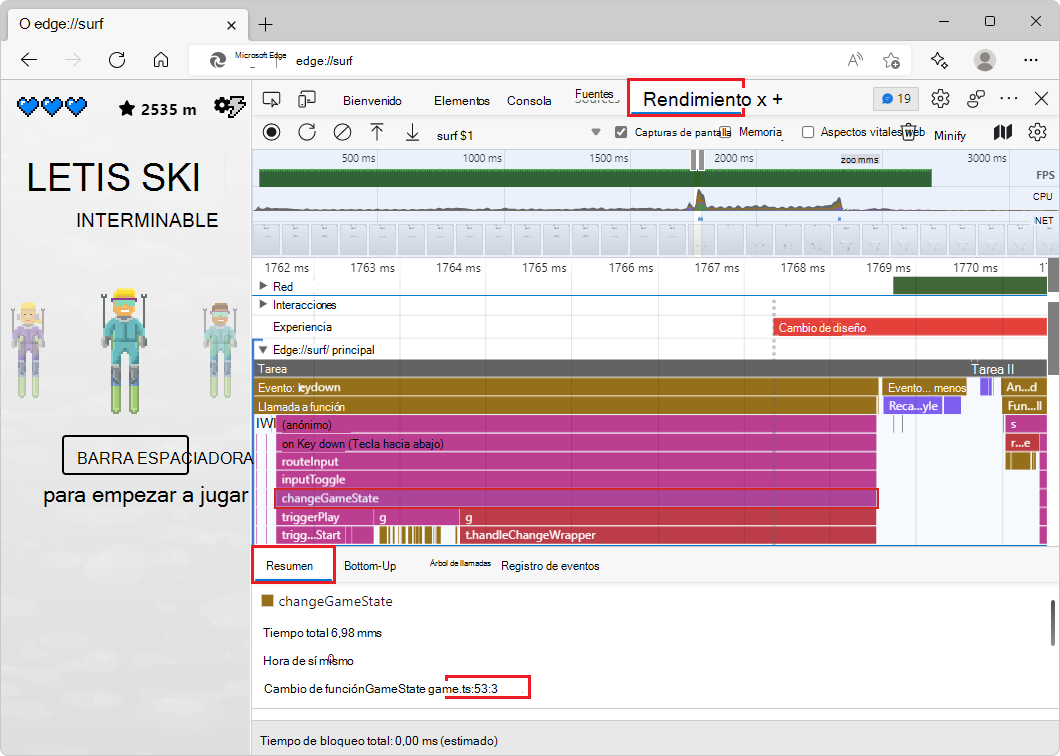Click the source maps book icon

pyautogui.click(x=1003, y=132)
